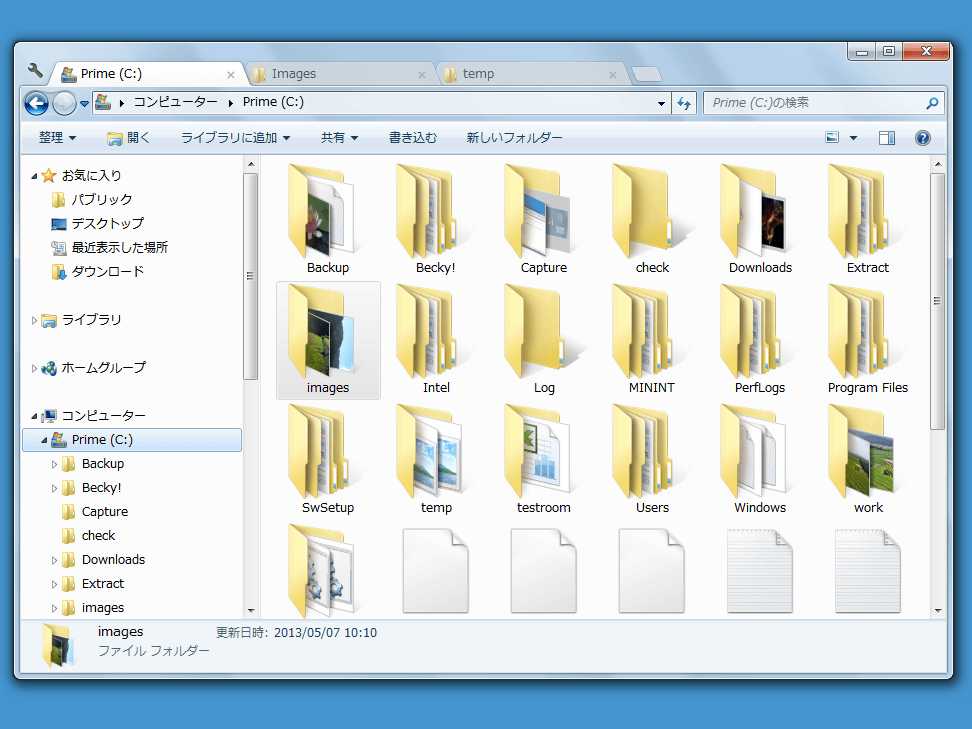
Task: Click the file pane scroll-down arrow
Action: click(x=938, y=611)
